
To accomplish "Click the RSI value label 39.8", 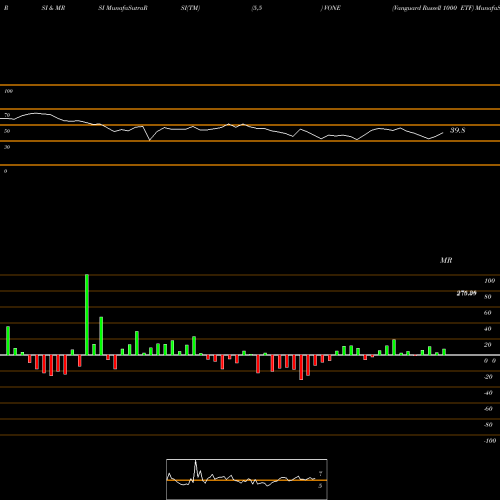I will click(457, 130).
